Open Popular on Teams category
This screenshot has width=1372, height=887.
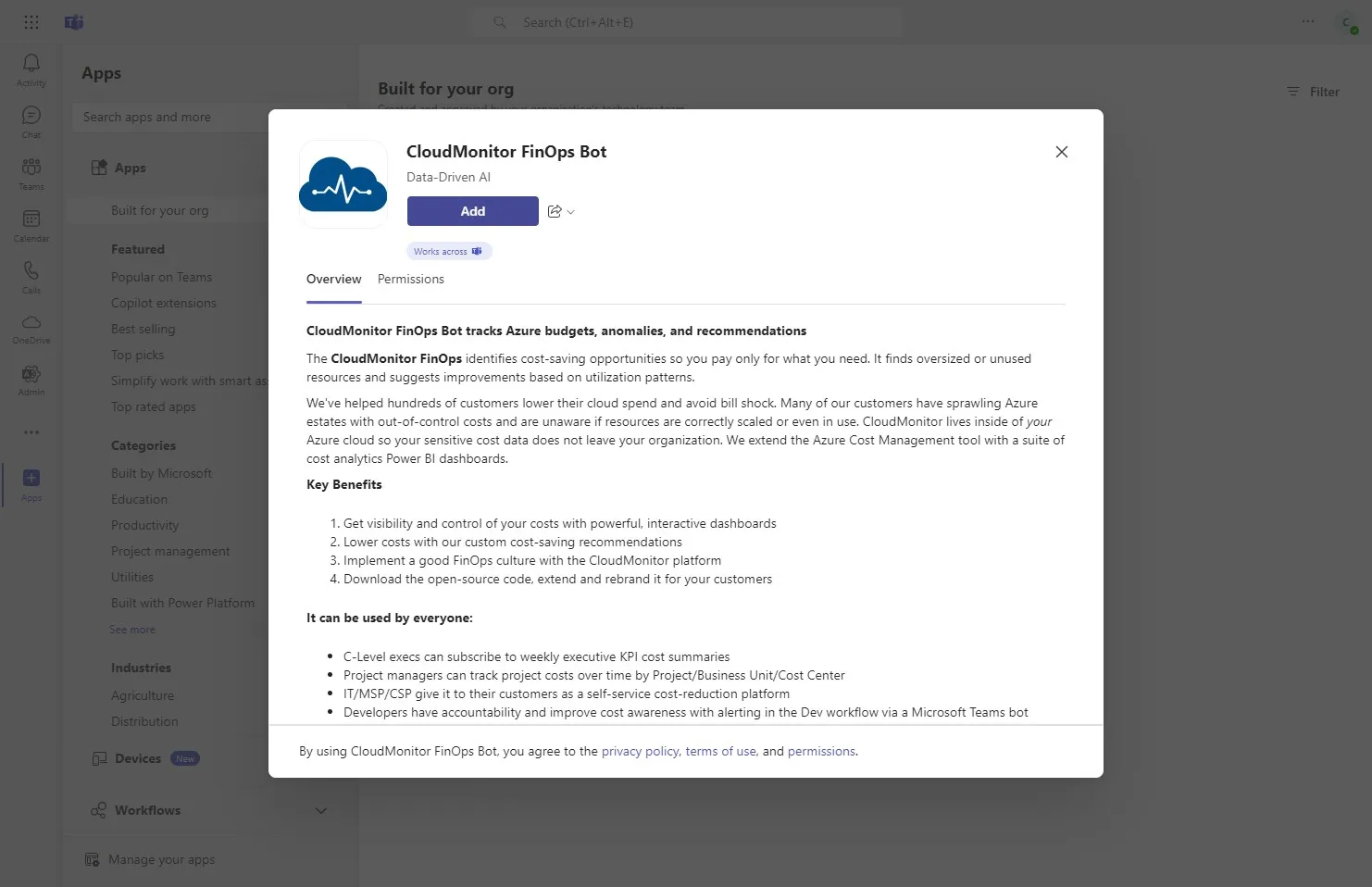click(x=162, y=277)
